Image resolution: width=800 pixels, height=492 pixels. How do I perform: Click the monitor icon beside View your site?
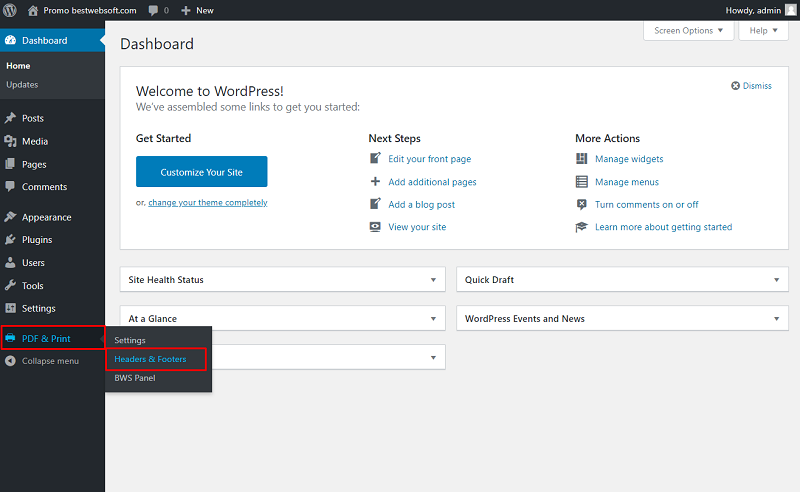pos(375,227)
